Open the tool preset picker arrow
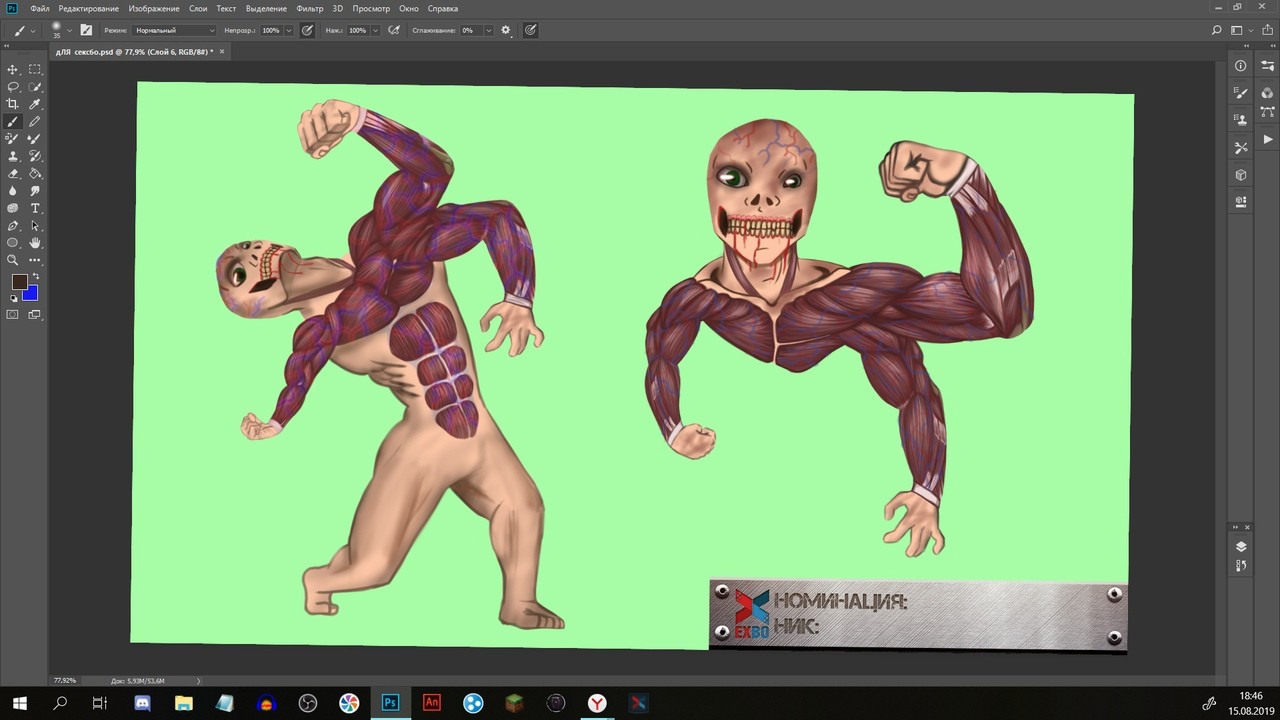Viewport: 1280px width, 720px height. click(x=33, y=30)
